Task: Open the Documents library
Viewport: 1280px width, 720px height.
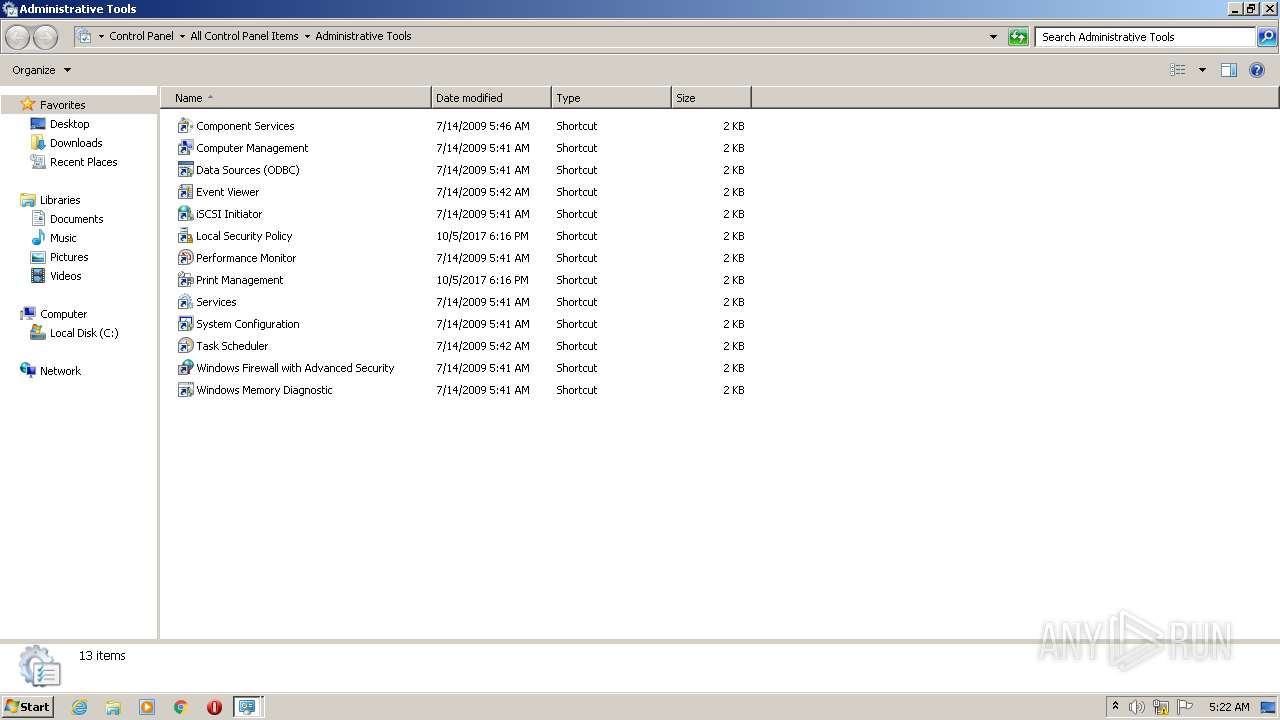Action: [76, 219]
